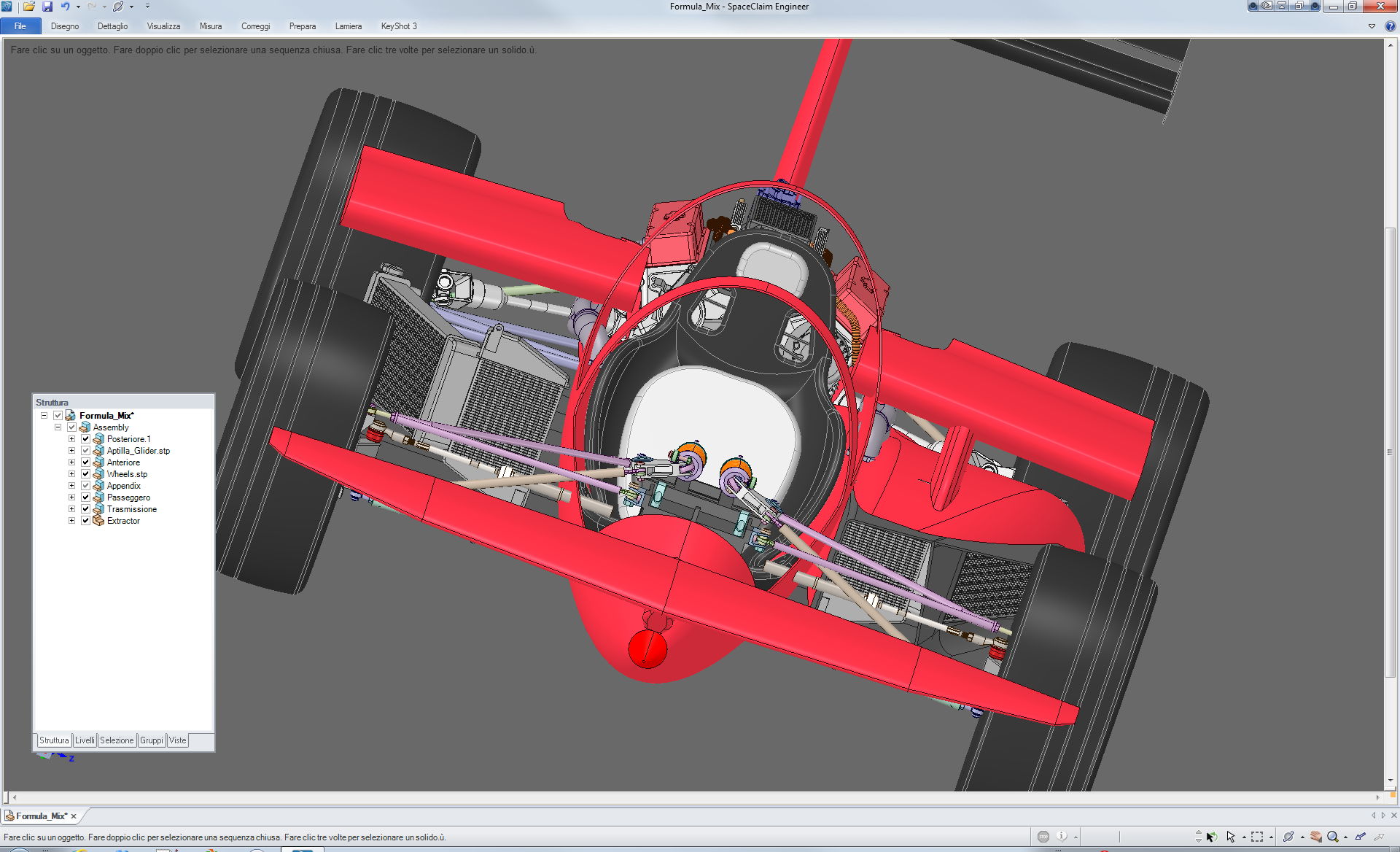Expand the Appendix tree node
Image resolution: width=1400 pixels, height=852 pixels.
tap(71, 486)
